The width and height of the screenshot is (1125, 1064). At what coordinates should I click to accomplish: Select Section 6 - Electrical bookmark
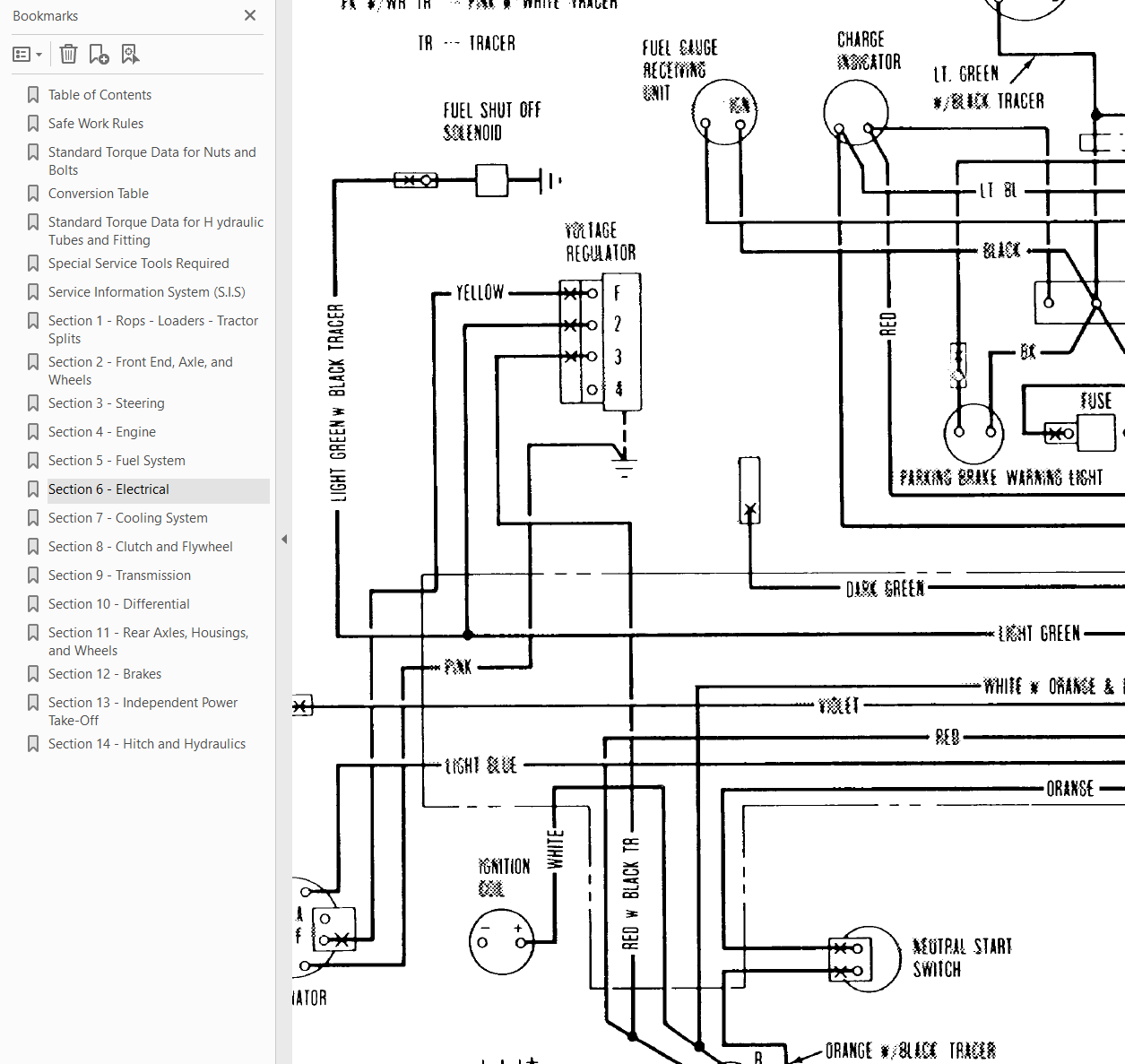pos(108,489)
